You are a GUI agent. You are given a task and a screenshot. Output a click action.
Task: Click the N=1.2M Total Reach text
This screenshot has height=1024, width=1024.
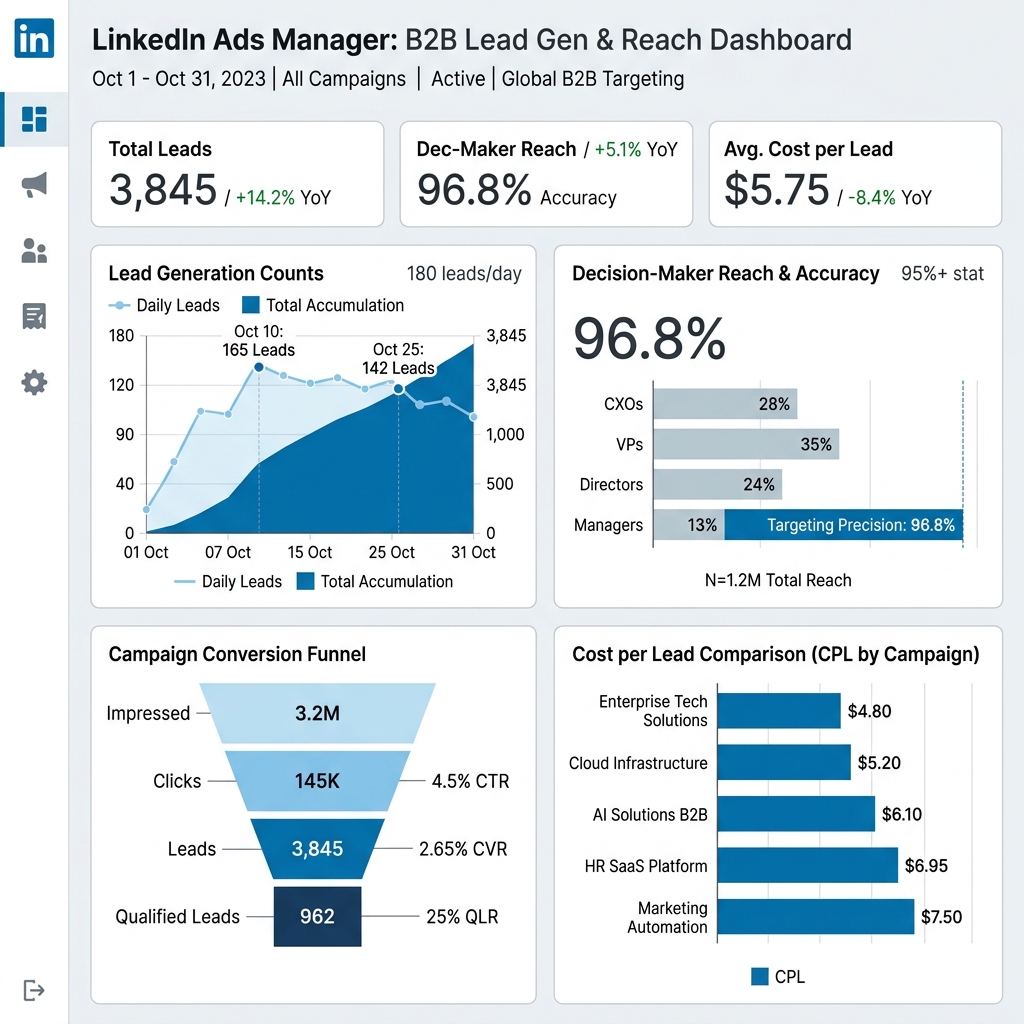[x=778, y=580]
